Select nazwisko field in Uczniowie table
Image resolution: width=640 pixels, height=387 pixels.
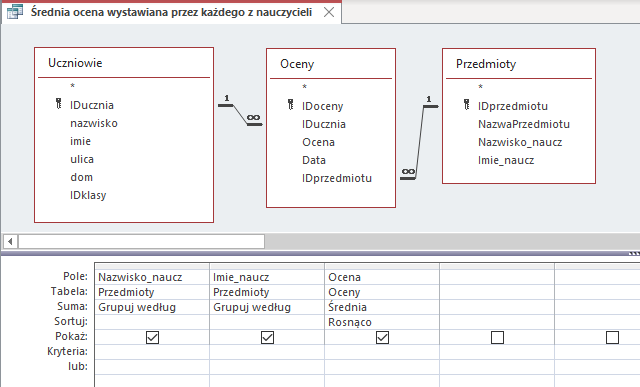(x=94, y=123)
